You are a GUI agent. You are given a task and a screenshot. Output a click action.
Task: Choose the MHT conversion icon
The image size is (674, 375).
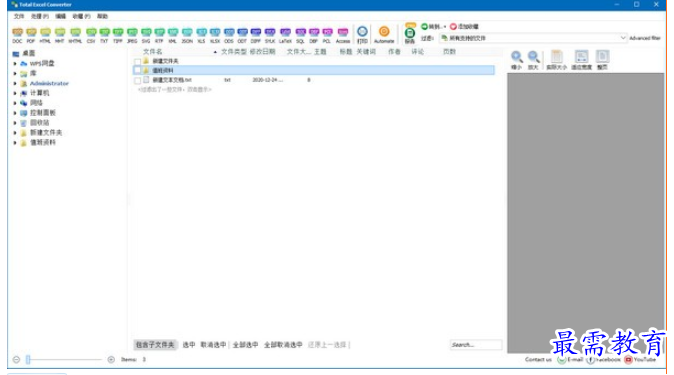click(60, 35)
